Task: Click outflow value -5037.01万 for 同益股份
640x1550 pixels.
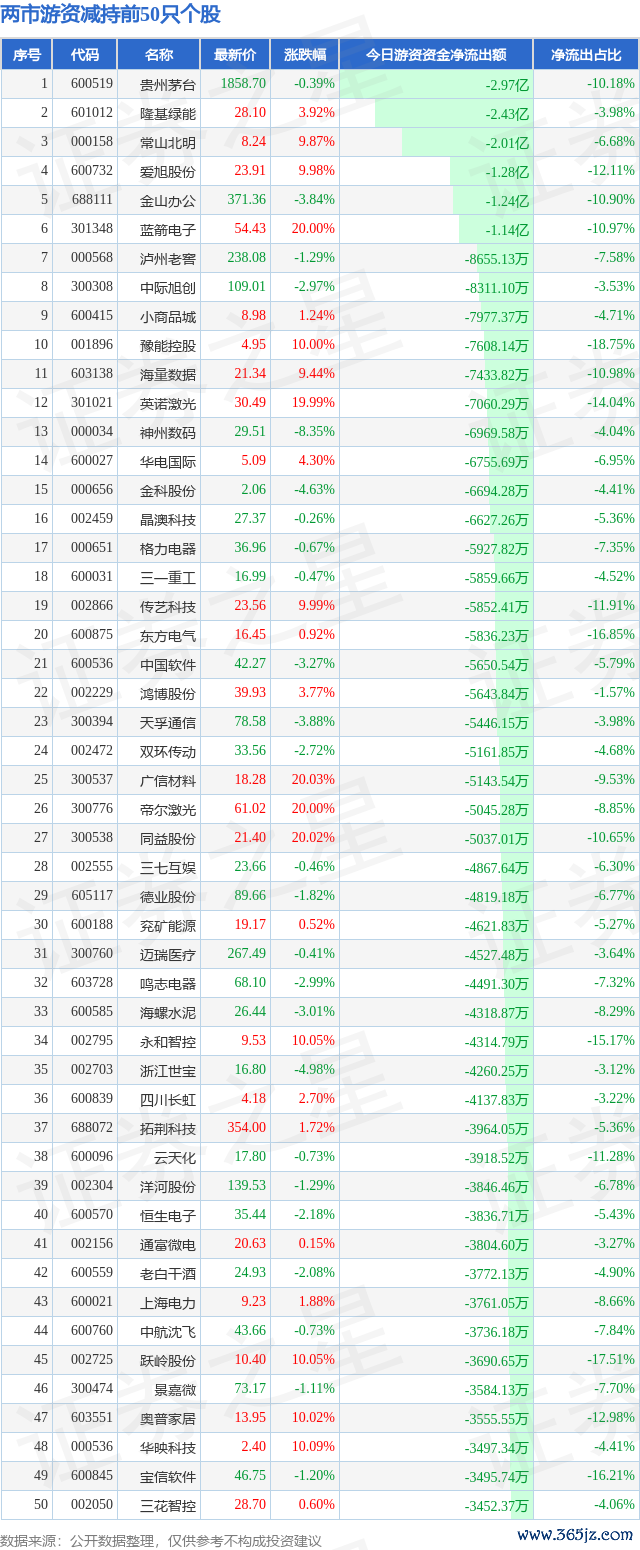Action: pos(496,838)
